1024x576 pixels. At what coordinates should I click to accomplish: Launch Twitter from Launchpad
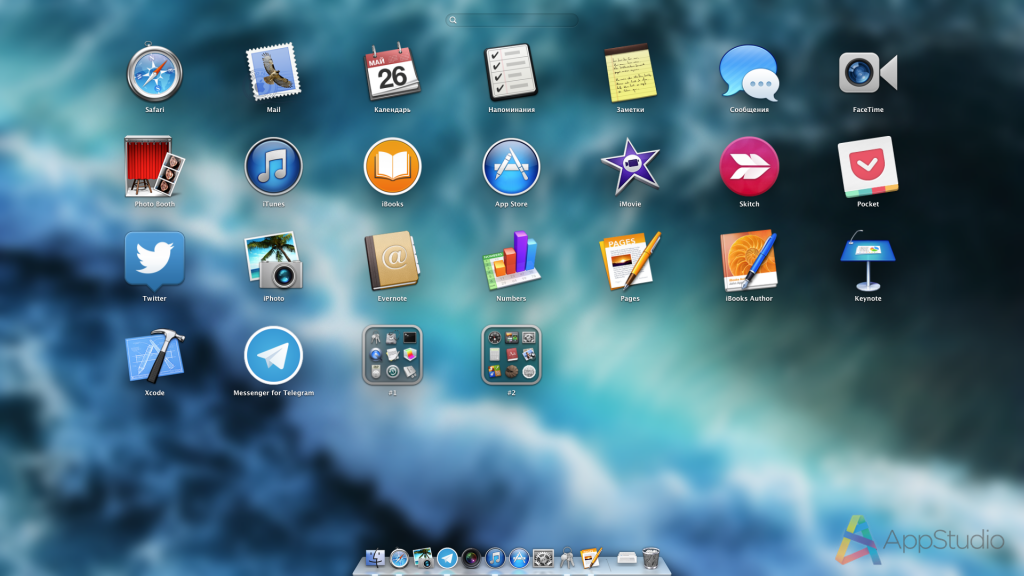(x=154, y=260)
